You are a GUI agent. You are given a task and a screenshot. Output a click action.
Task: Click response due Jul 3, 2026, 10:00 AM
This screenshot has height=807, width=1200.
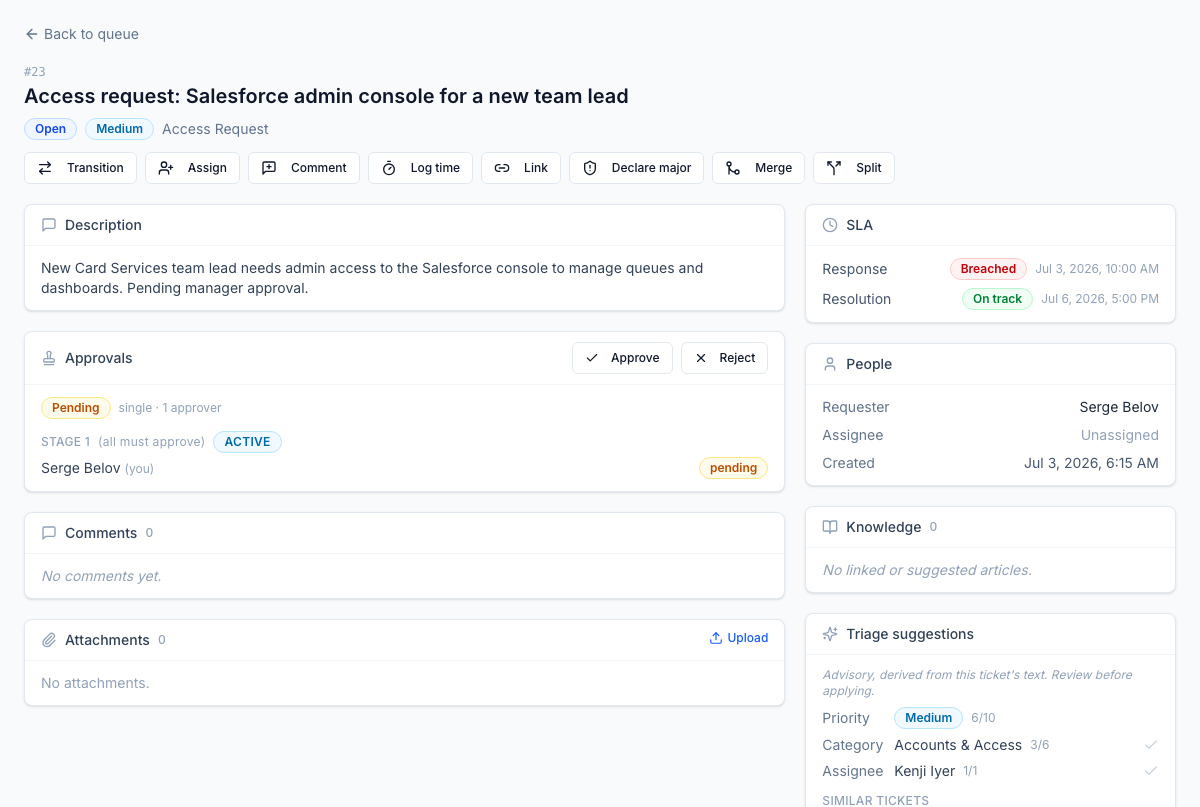click(1097, 269)
